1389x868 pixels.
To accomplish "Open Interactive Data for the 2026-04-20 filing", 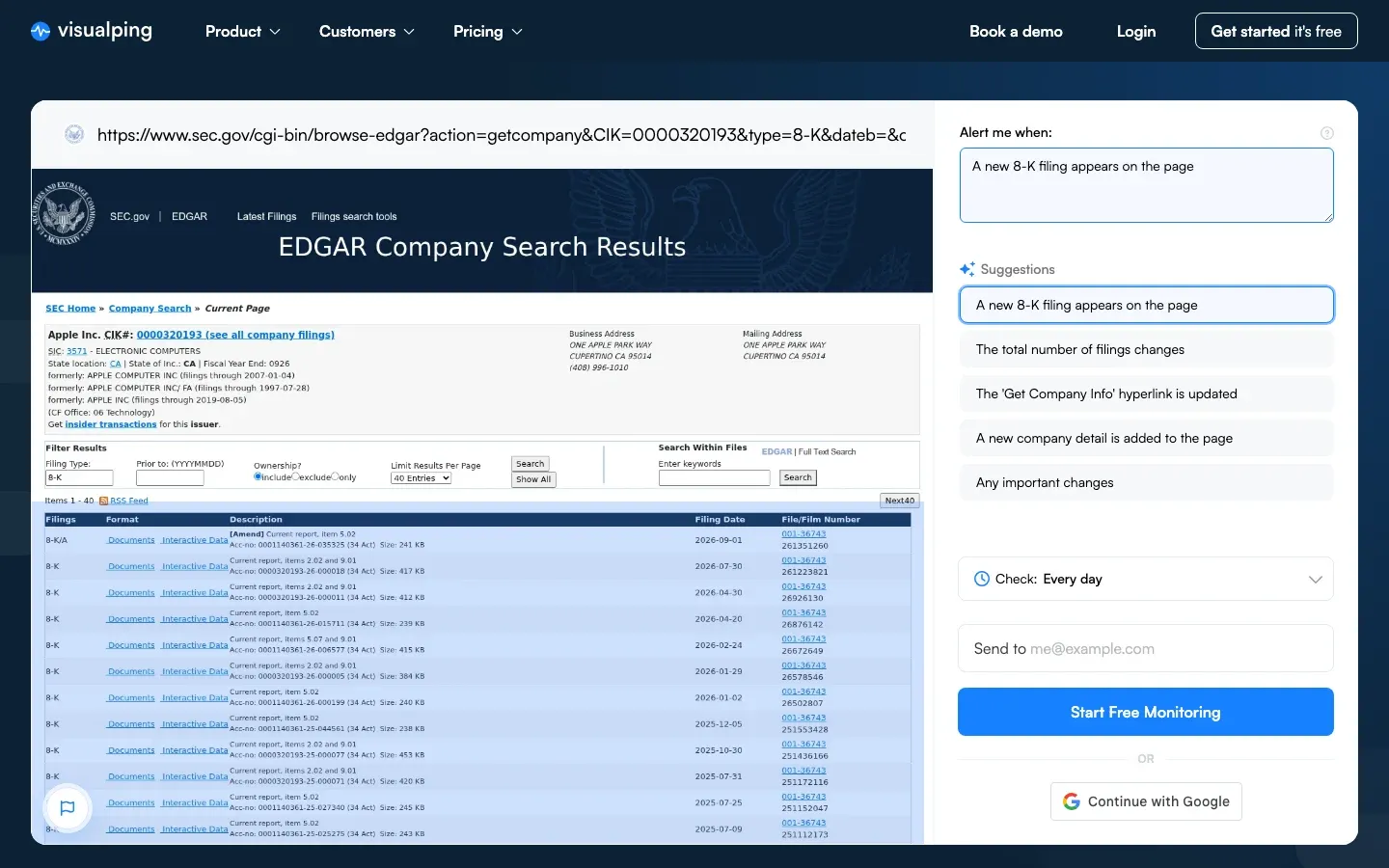I will tap(195, 619).
